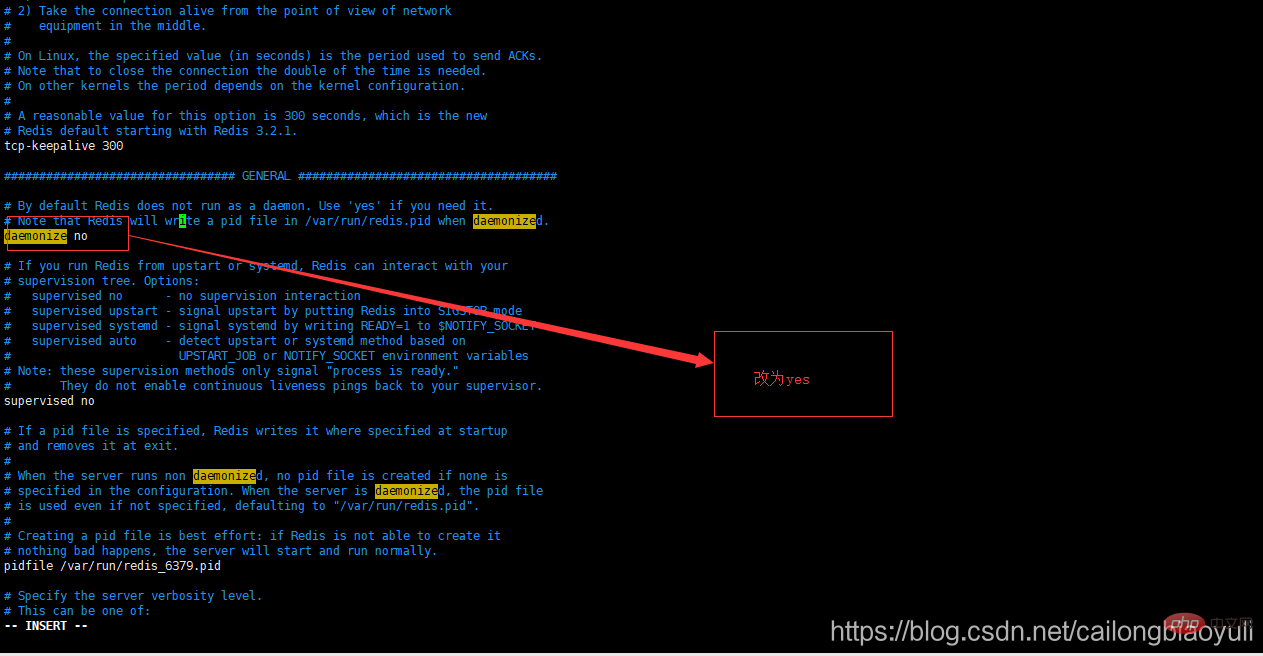The image size is (1263, 656).
Task: Click the pidfile /var/run/redis_6379.pid line
Action: click(x=112, y=566)
